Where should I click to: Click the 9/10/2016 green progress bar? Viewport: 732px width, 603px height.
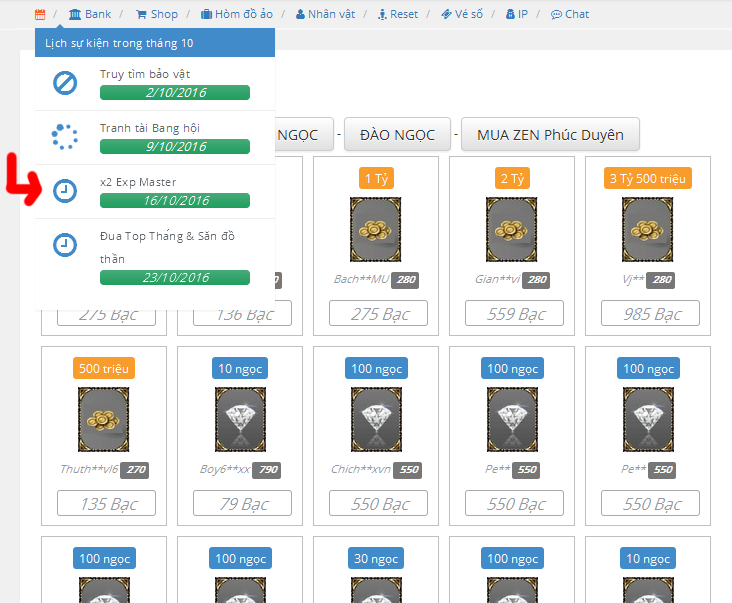(175, 147)
